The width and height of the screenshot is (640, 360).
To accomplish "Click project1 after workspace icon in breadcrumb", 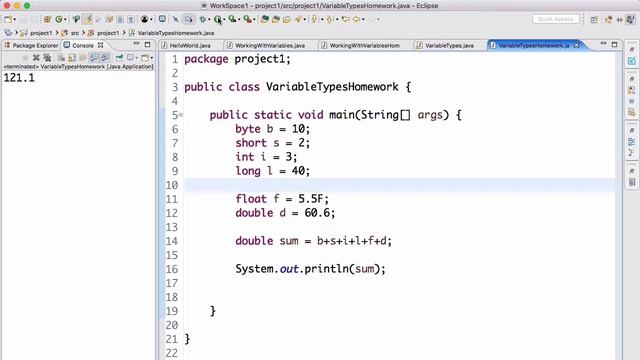I will [41, 33].
